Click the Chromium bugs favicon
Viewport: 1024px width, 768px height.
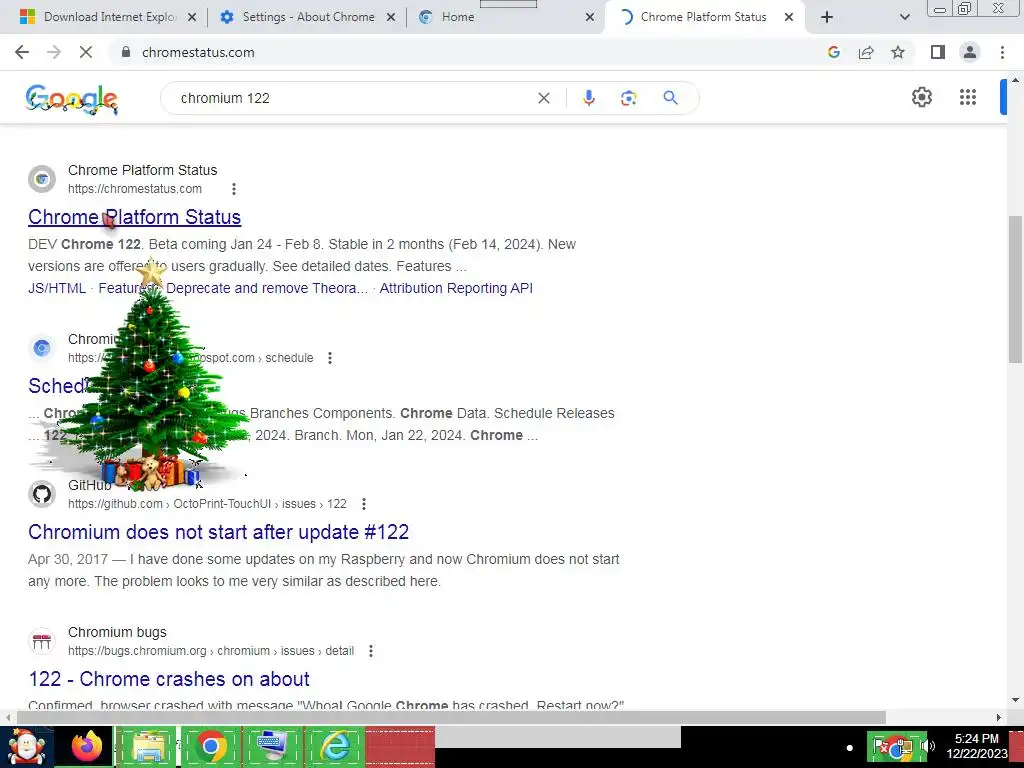42,641
